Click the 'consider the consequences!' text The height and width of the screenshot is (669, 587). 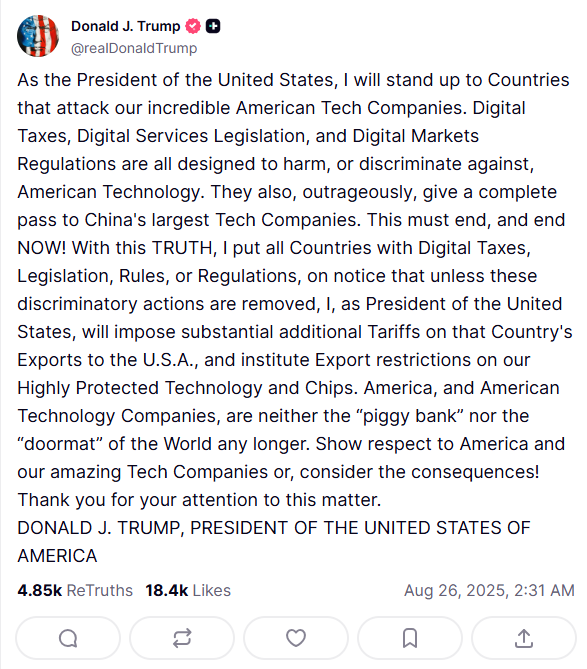(x=419, y=472)
